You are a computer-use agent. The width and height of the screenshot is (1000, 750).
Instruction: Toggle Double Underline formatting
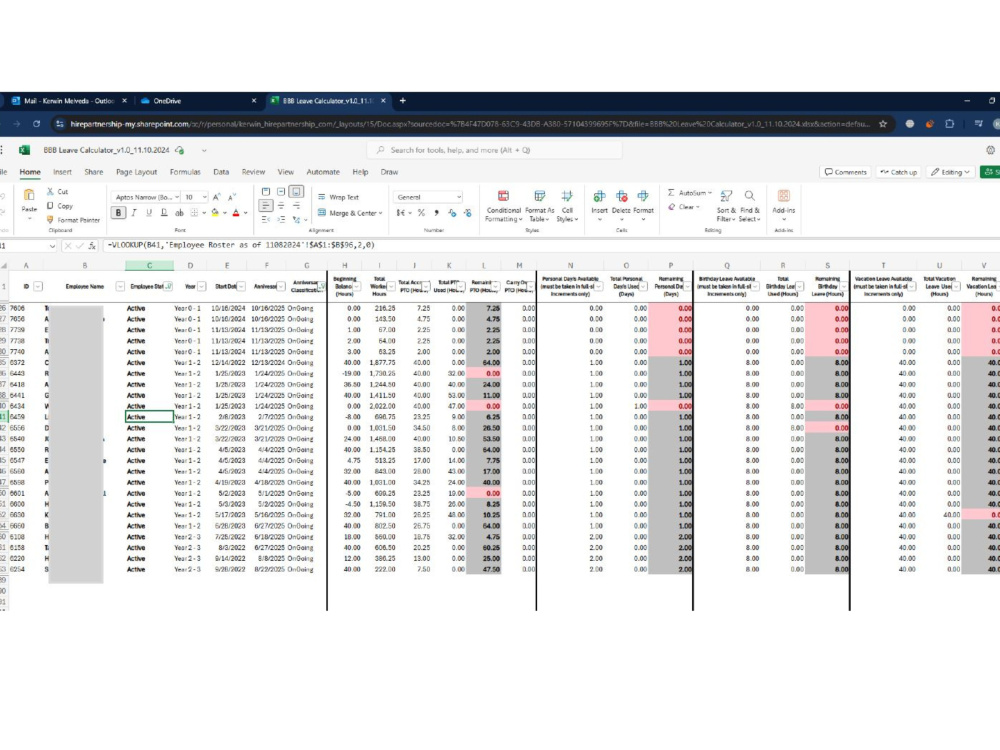[164, 212]
